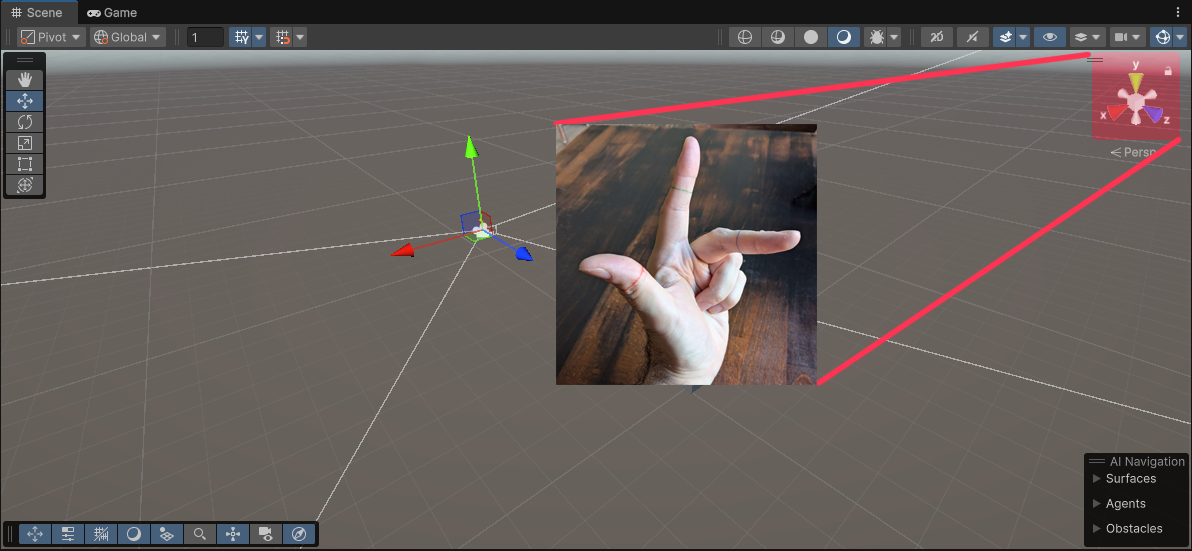Click the magnifier search icon in bottom overlay bar
This screenshot has width=1192, height=551.
click(x=200, y=534)
